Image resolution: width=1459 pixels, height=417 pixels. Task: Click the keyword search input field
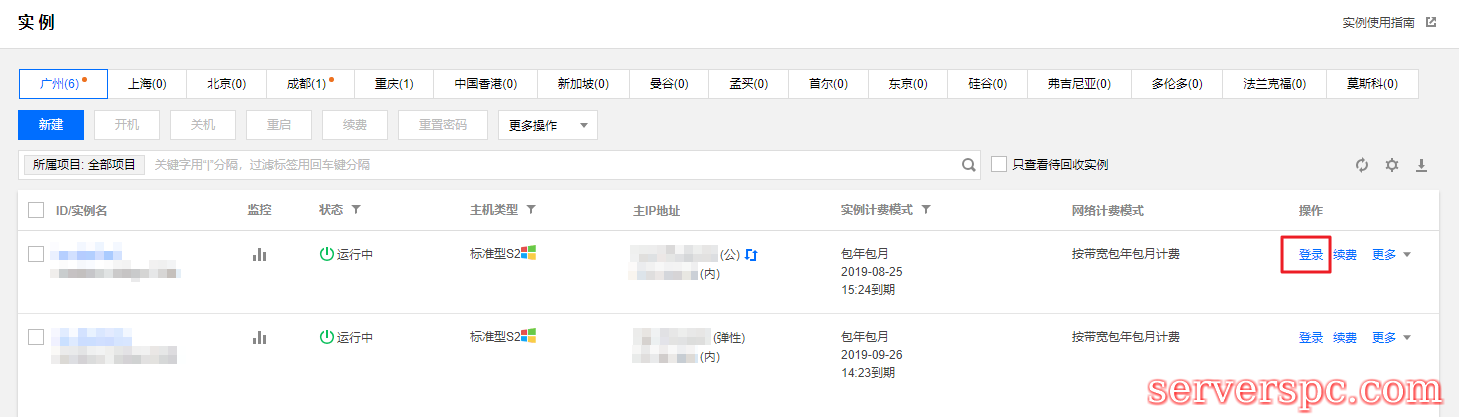pos(550,165)
